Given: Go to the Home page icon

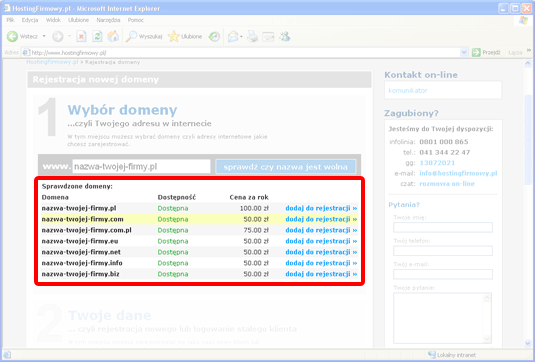Looking at the screenshot, I should pos(113,36).
